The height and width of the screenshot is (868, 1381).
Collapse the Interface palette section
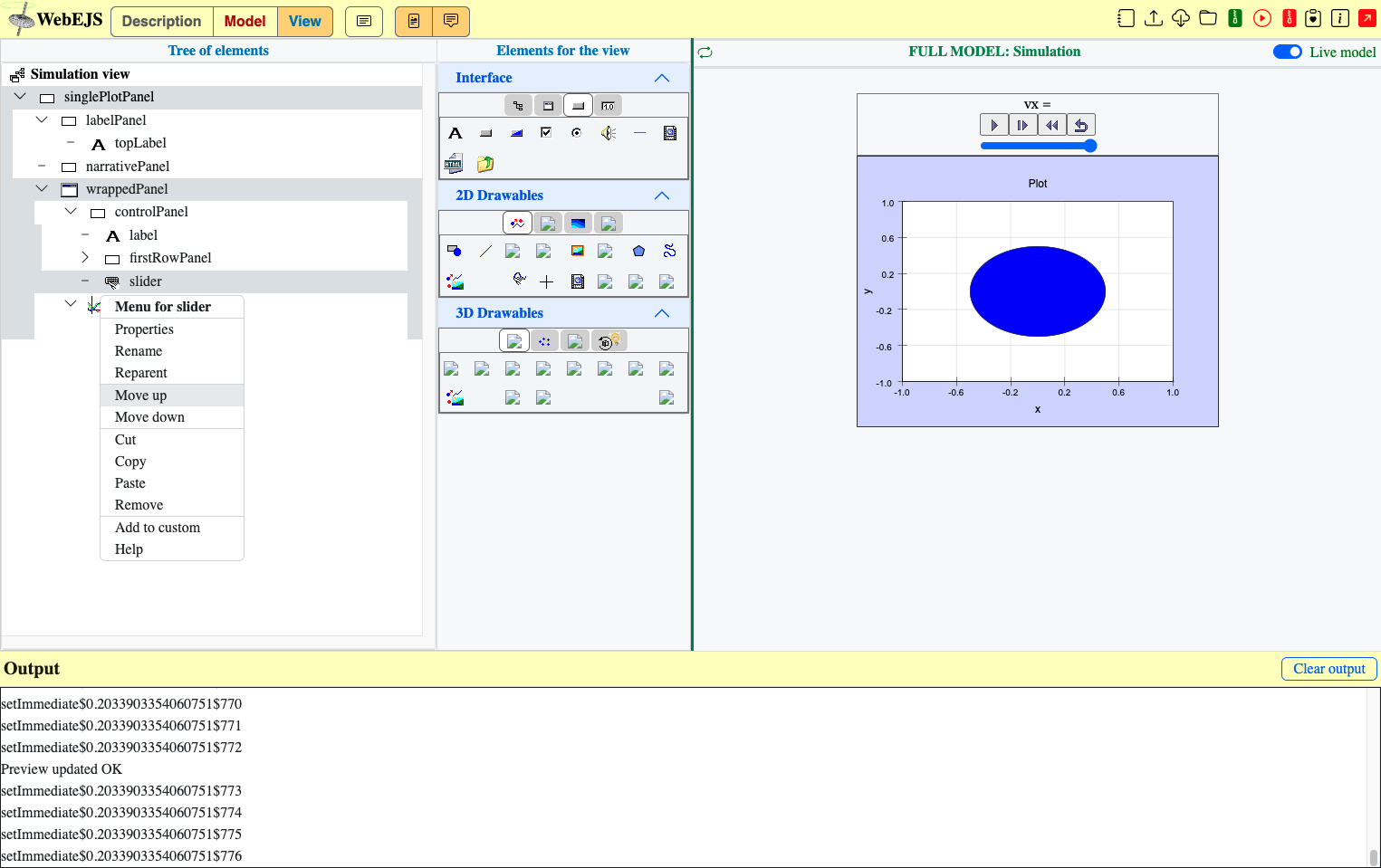coord(662,78)
